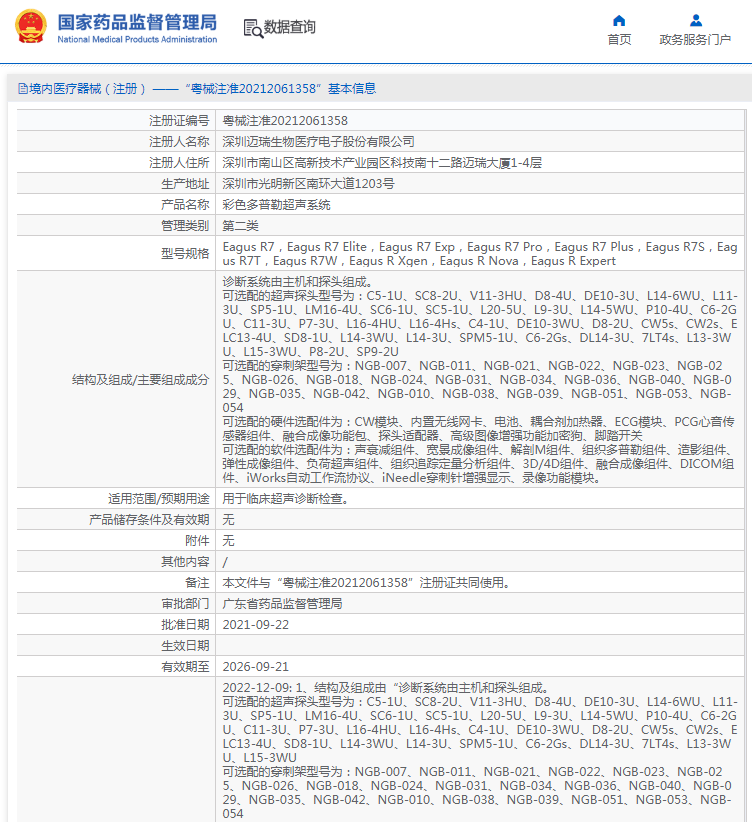Open the 政务服务门户 link

[x=695, y=39]
